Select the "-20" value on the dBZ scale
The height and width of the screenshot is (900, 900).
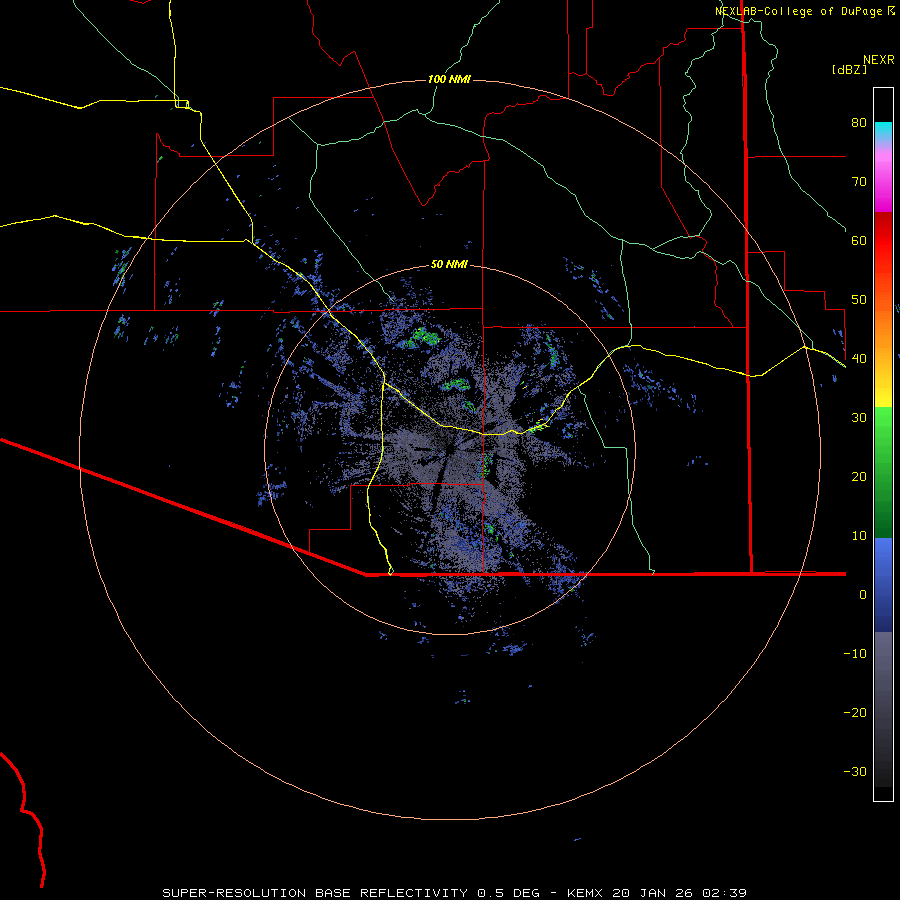pos(855,713)
